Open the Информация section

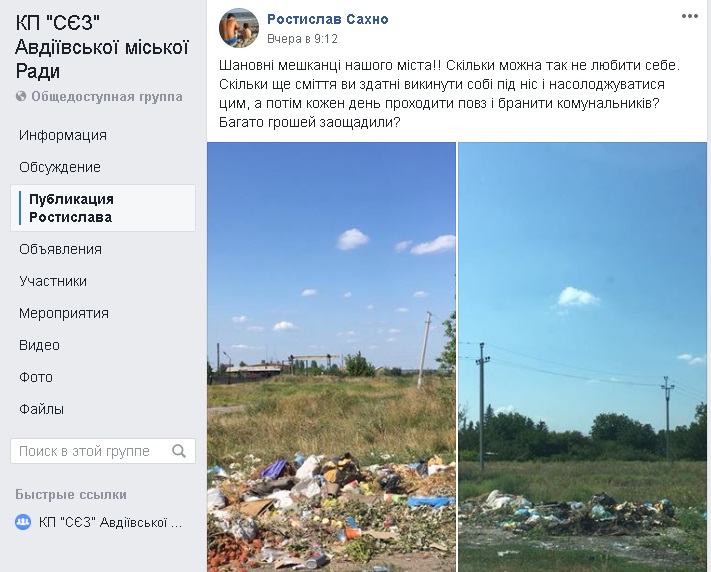[x=63, y=135]
